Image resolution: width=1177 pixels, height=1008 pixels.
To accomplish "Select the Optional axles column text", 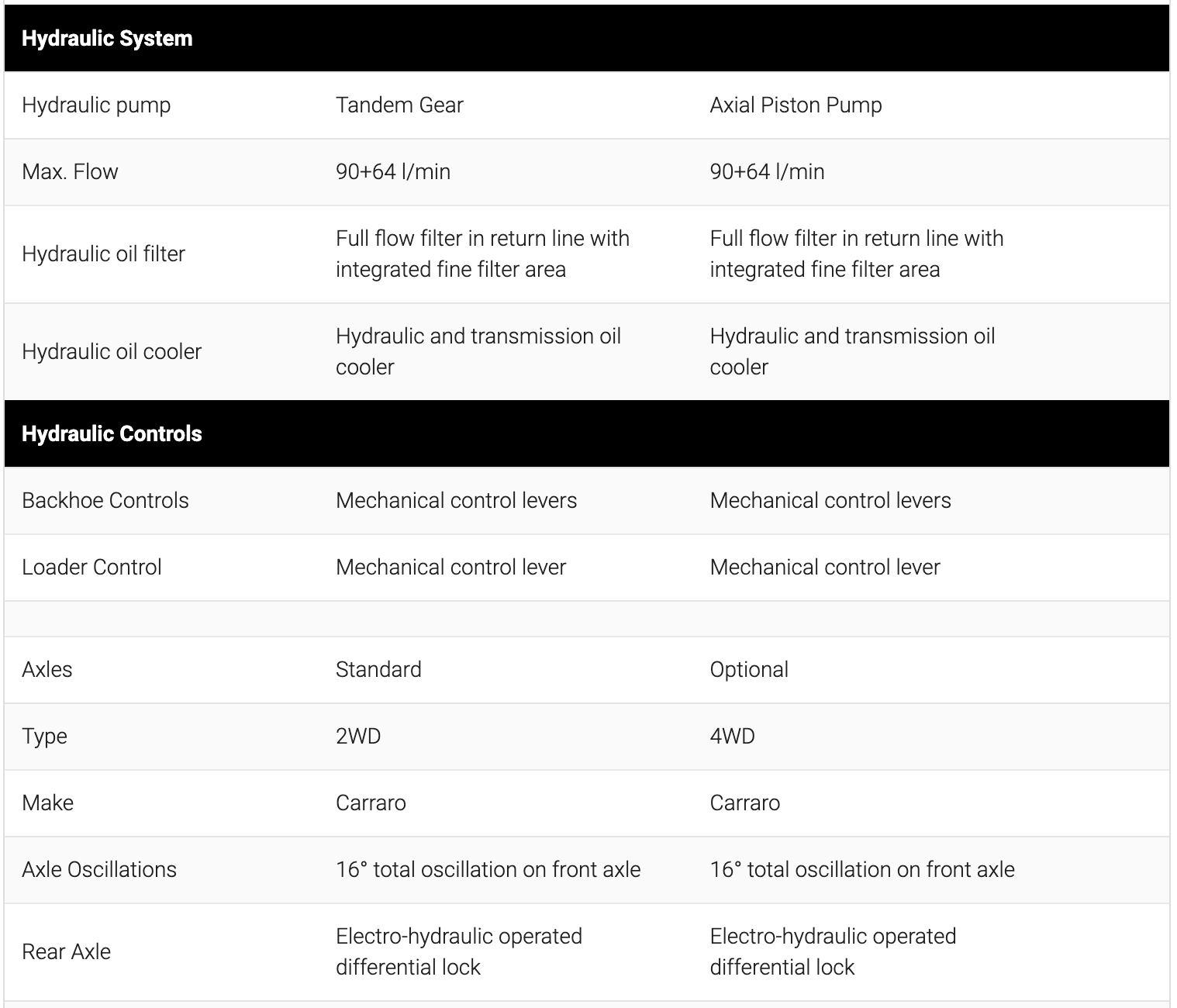I will 749,670.
